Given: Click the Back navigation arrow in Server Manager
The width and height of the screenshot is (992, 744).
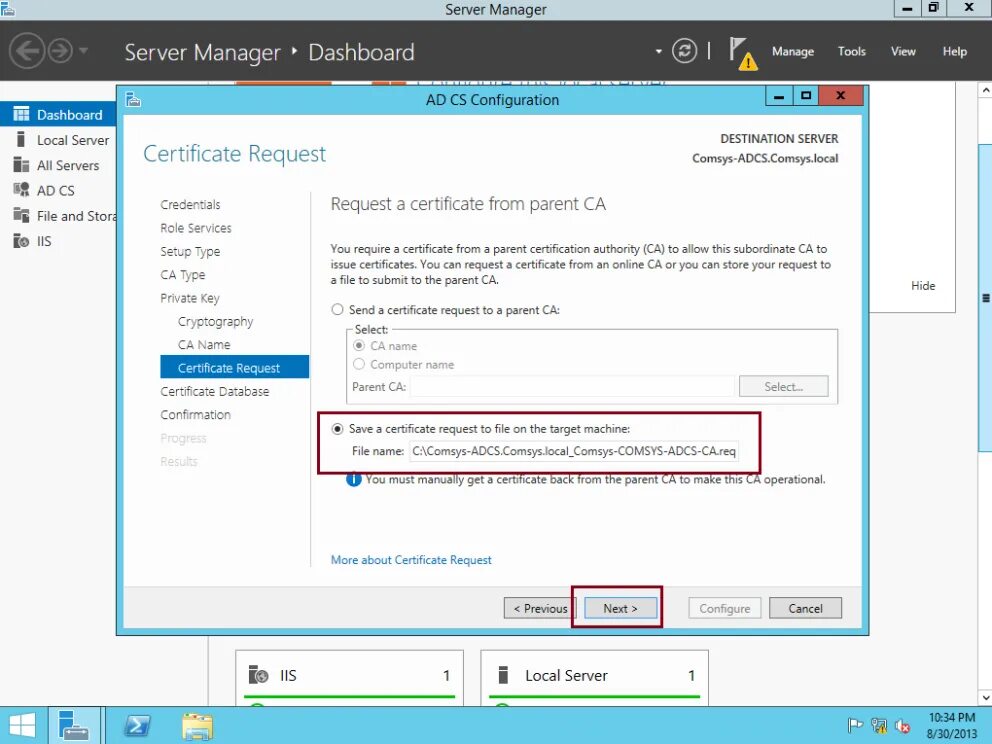Looking at the screenshot, I should (27, 51).
